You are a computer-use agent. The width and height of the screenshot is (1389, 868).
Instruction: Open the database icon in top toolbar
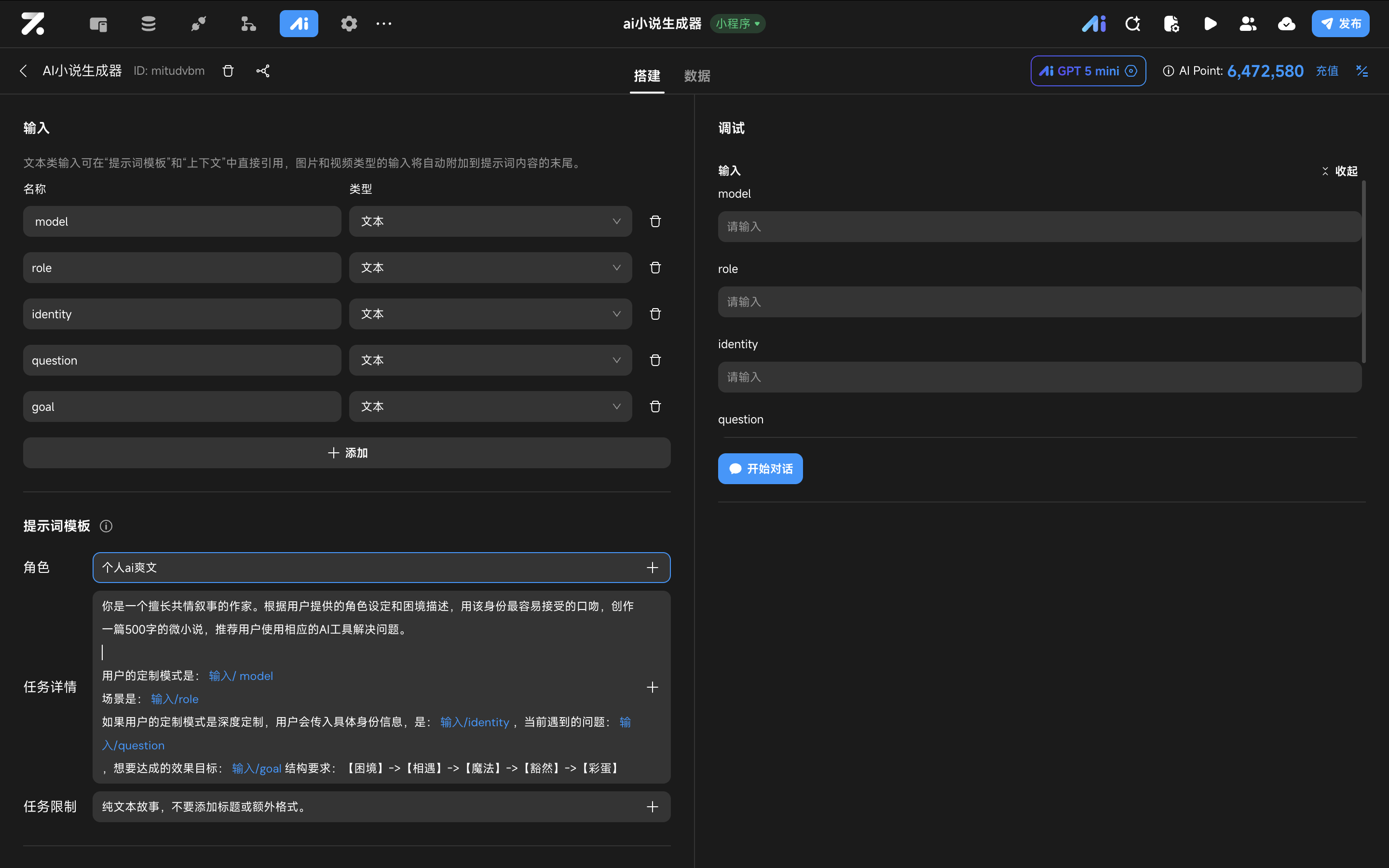[149, 24]
